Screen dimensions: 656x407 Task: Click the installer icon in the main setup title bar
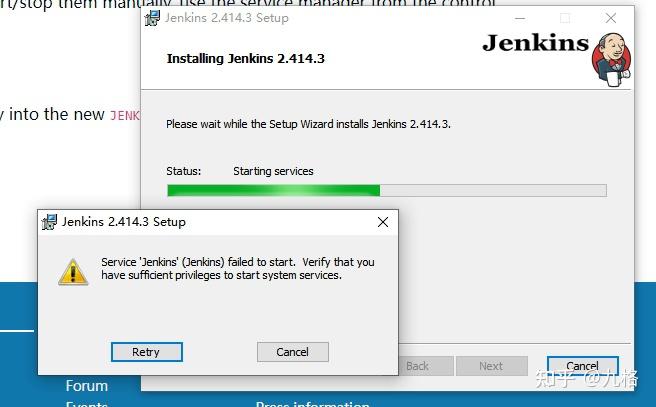[x=152, y=18]
